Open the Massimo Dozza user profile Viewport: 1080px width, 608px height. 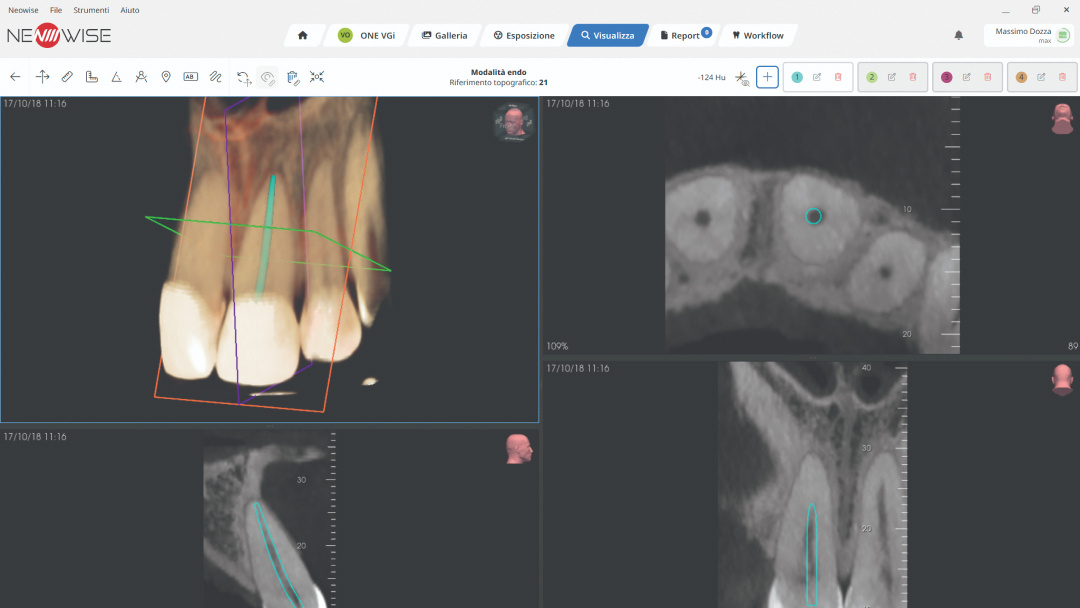pyautogui.click(x=1030, y=35)
